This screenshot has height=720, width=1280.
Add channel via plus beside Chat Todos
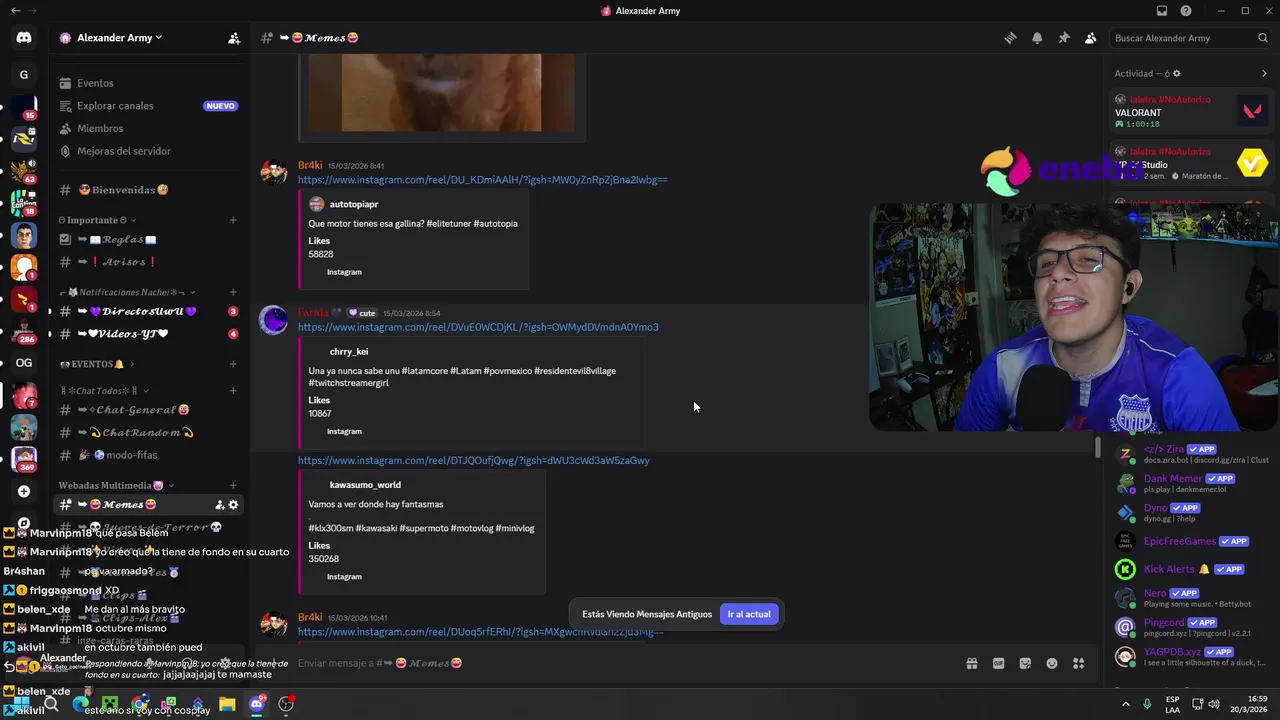pos(233,391)
